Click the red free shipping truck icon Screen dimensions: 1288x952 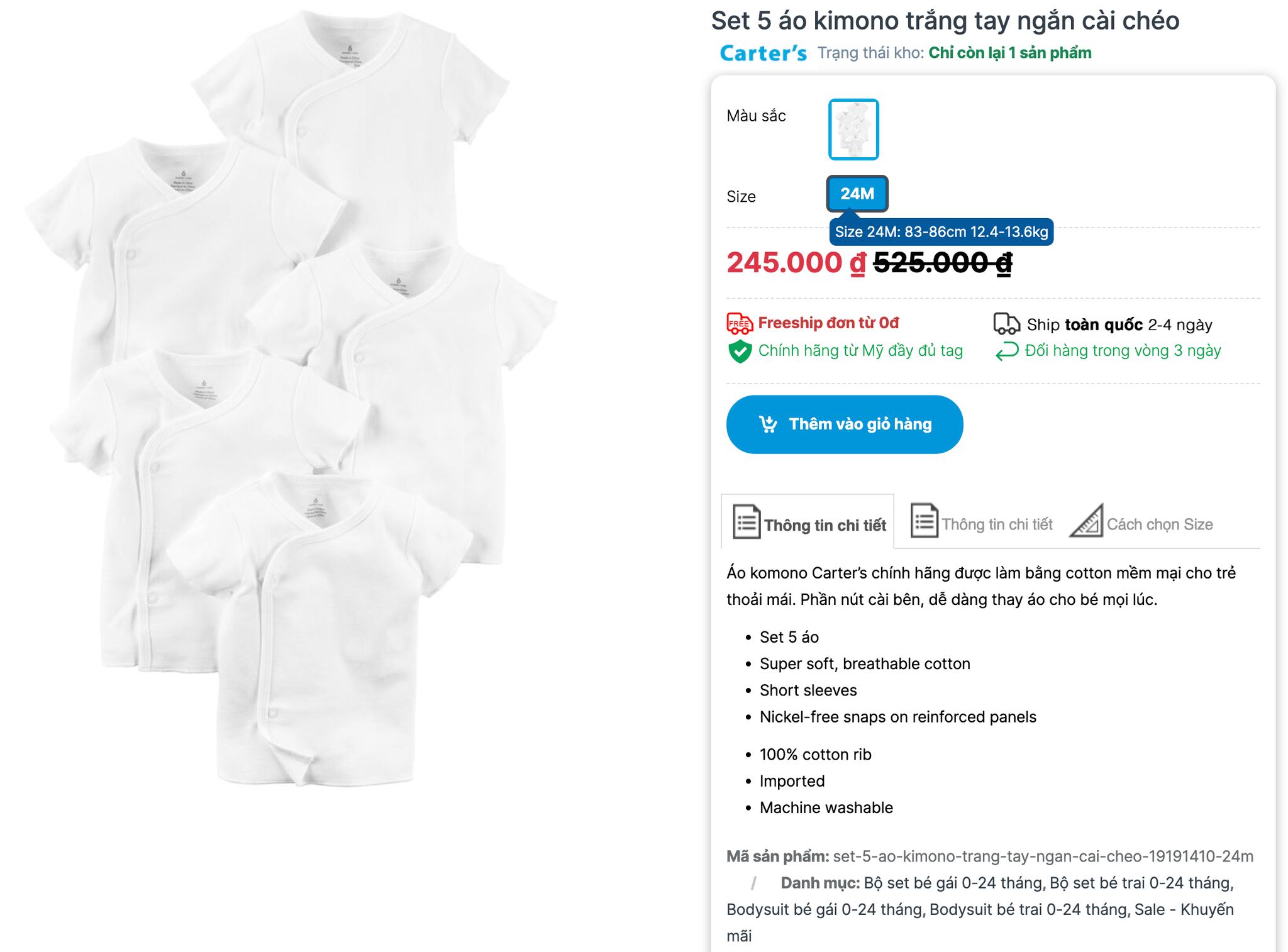(740, 323)
